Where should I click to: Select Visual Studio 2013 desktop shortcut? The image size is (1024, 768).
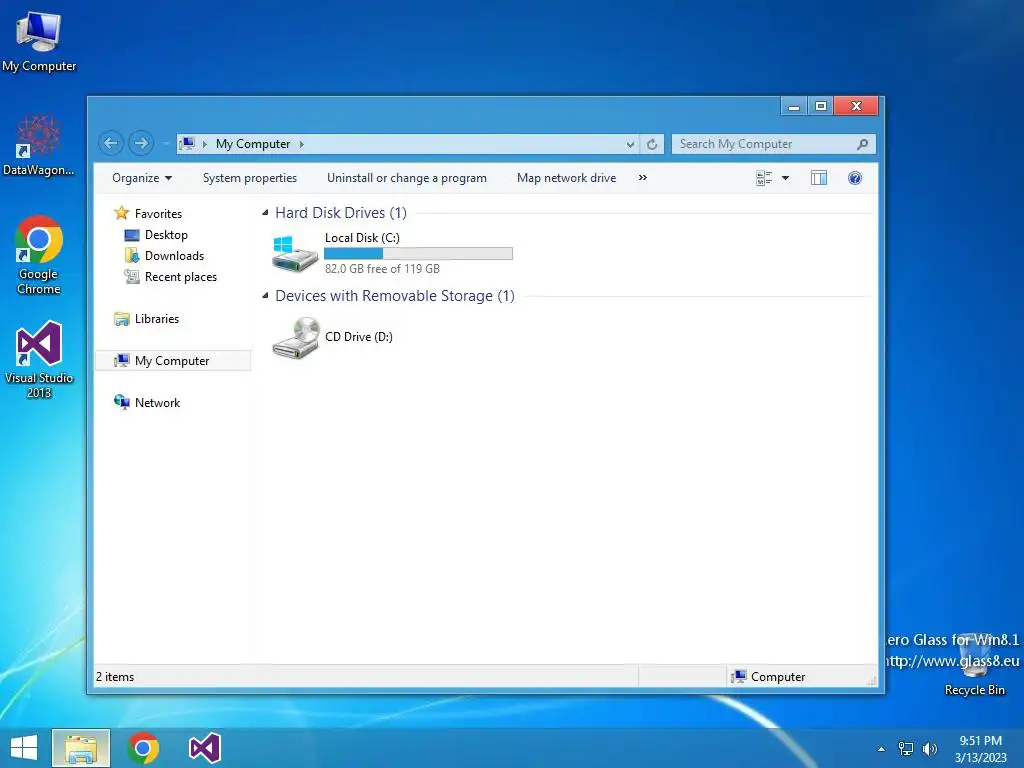[39, 359]
